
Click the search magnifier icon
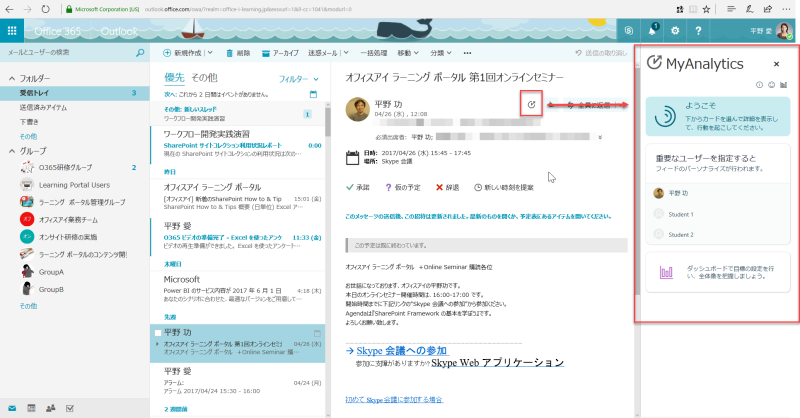[x=140, y=53]
